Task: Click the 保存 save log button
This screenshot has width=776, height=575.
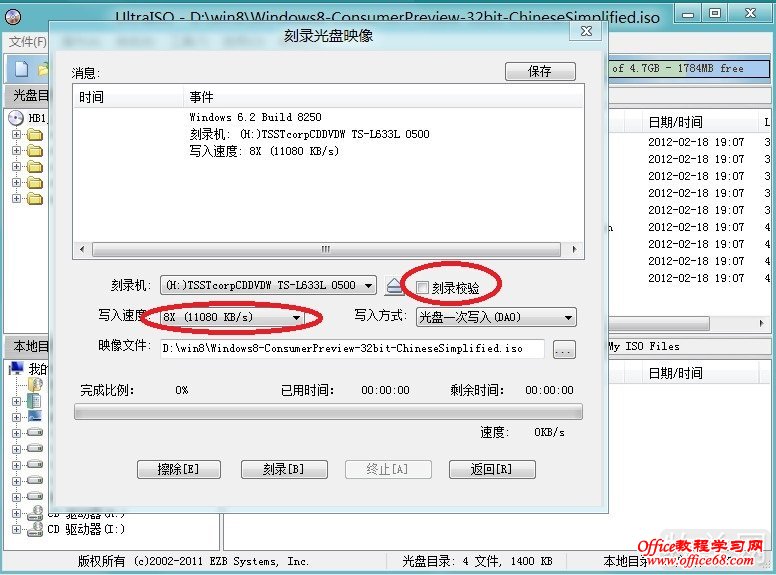Action: pos(540,71)
